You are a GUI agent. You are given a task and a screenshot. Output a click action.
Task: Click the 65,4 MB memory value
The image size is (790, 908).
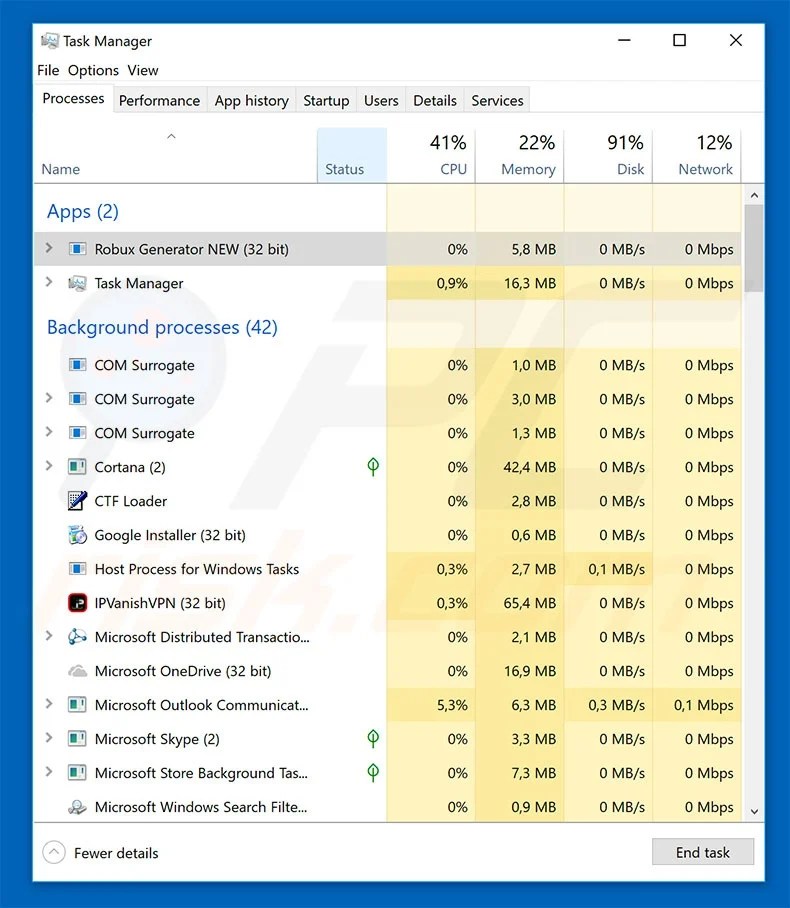529,603
